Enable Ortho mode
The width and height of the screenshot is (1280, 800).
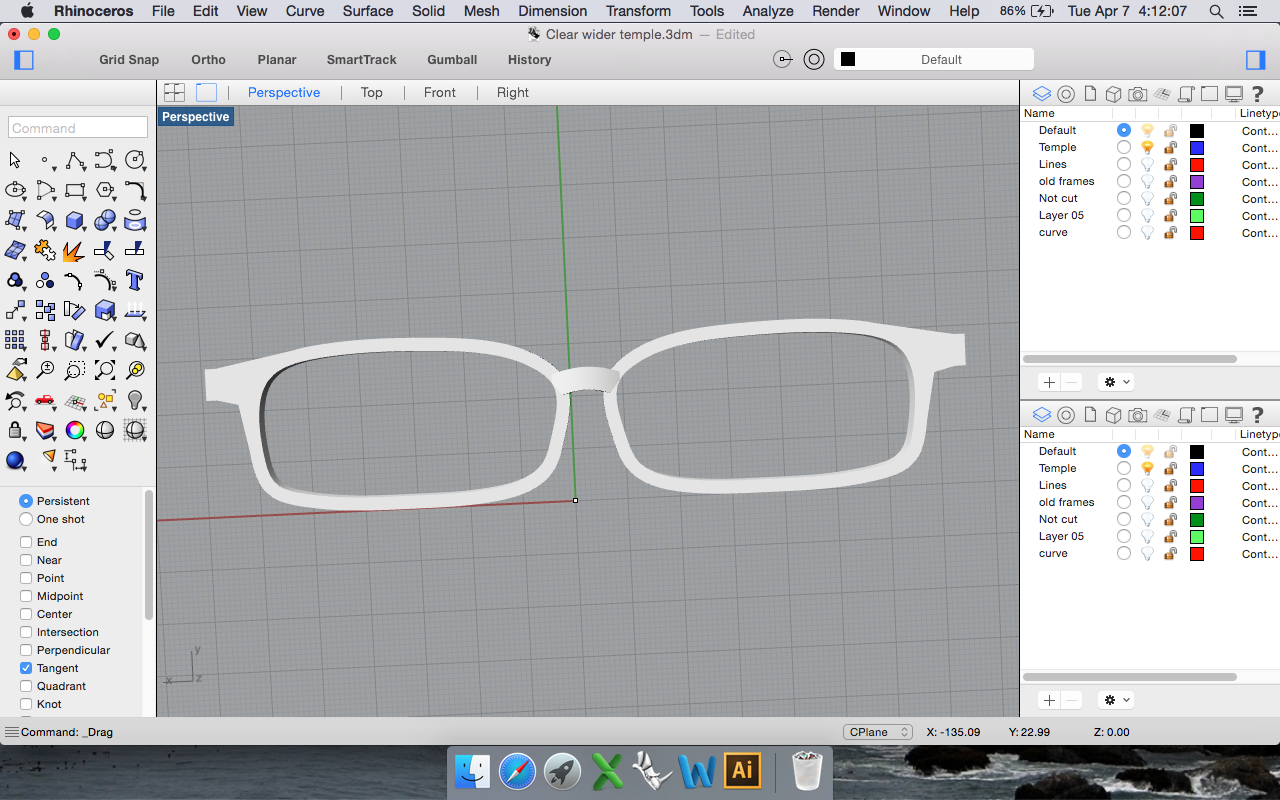[208, 59]
